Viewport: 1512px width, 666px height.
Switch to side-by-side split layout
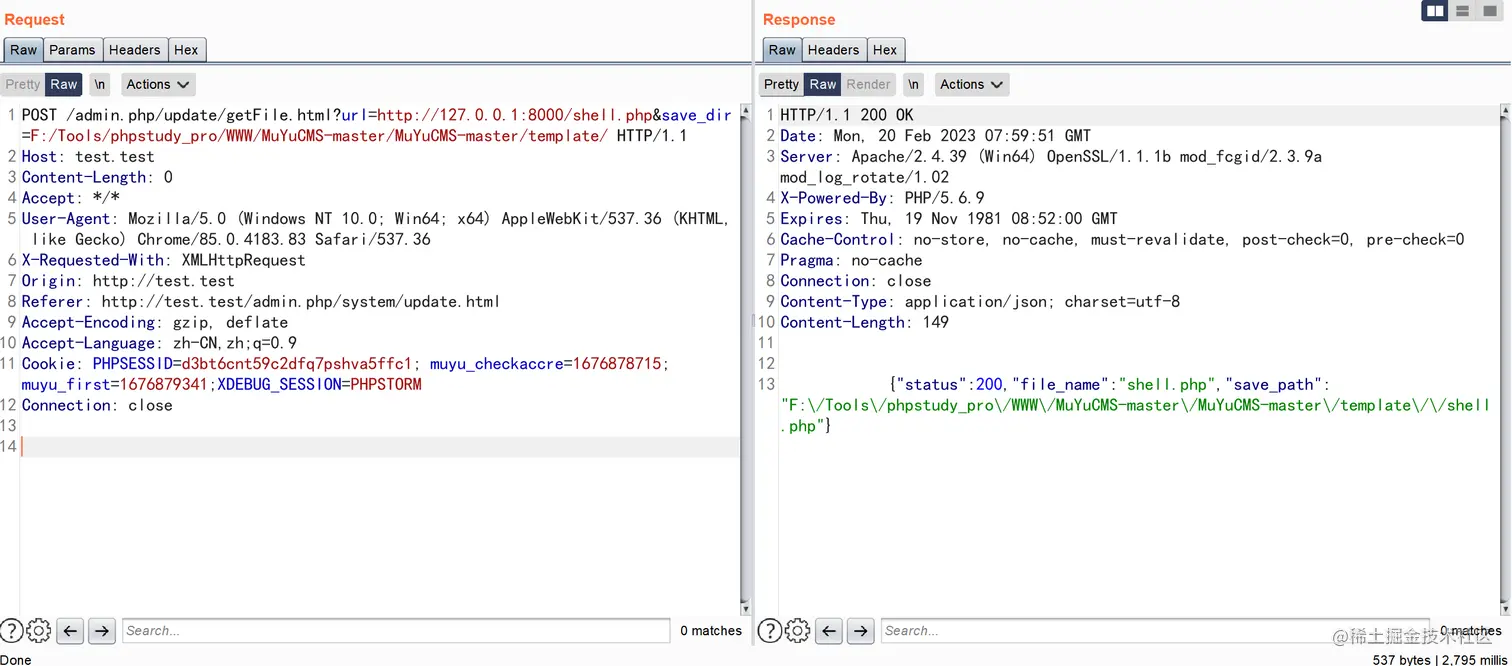(x=1435, y=11)
